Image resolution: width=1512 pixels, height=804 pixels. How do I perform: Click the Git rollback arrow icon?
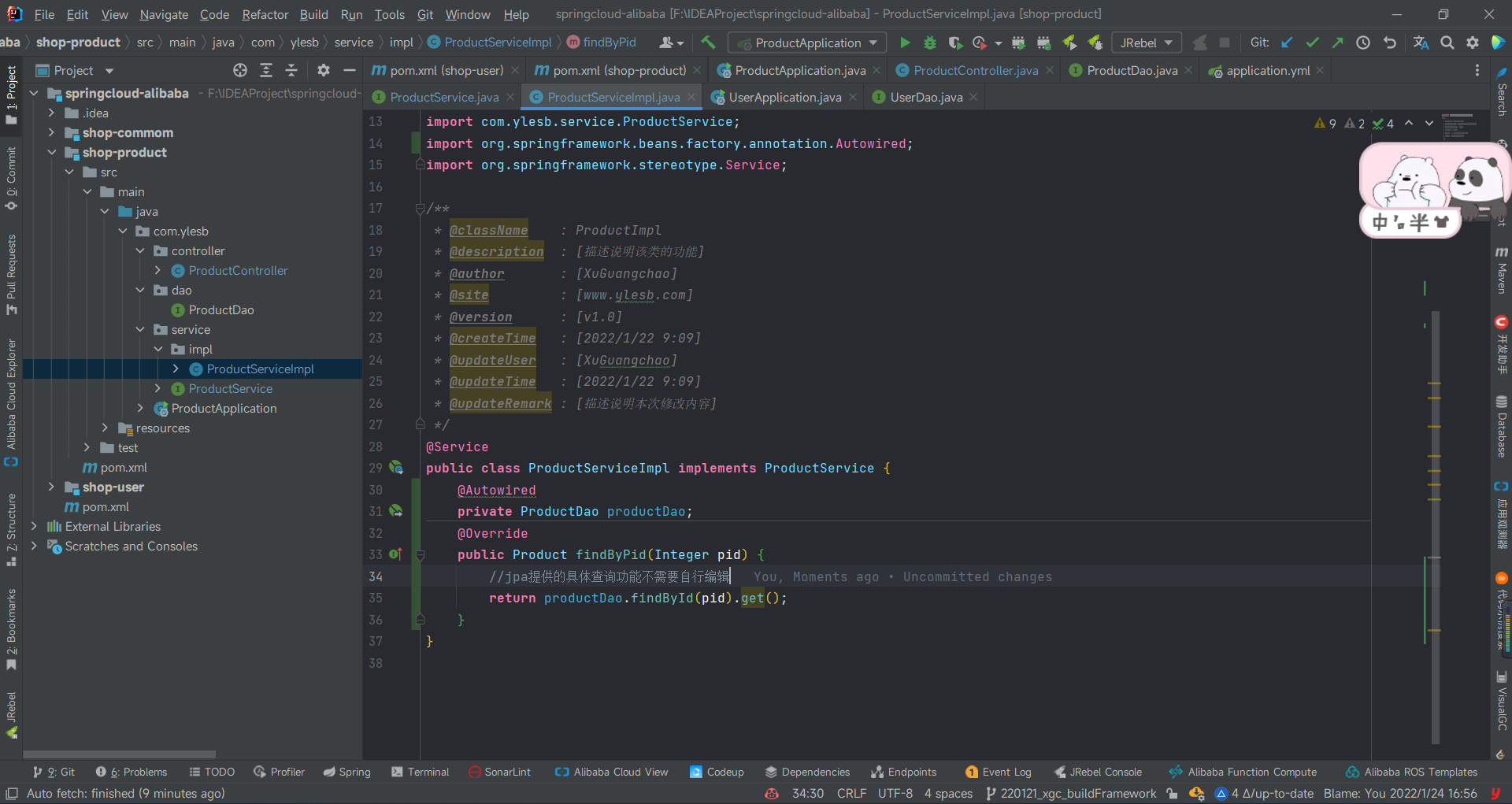1390,43
